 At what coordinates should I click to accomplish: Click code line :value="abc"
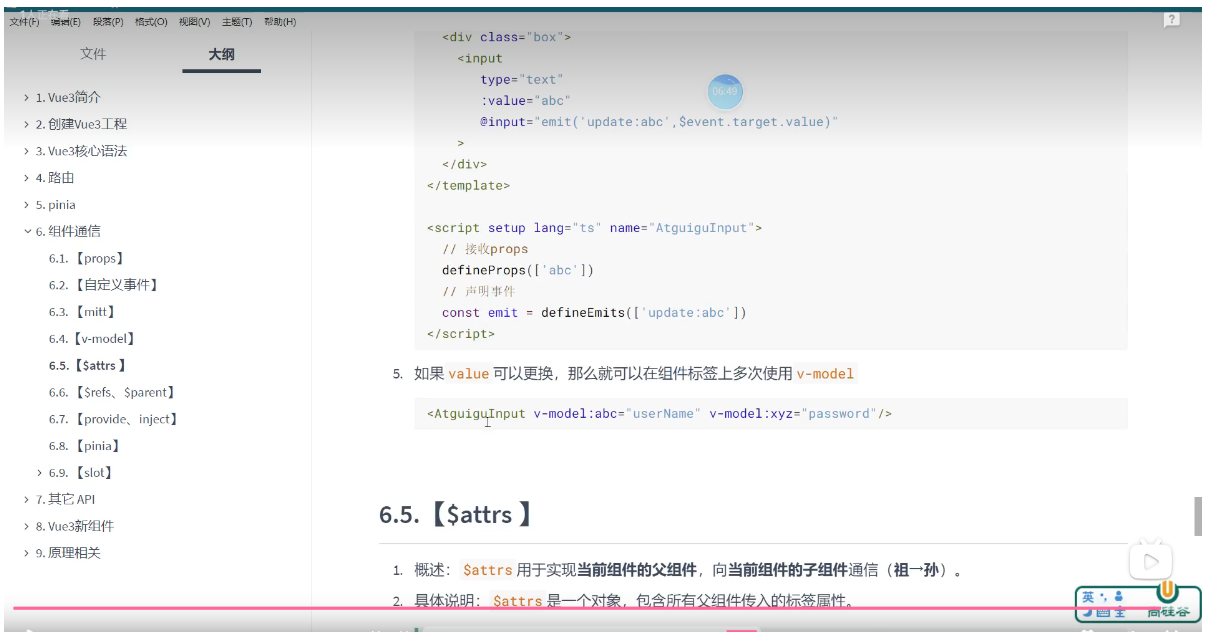point(525,101)
